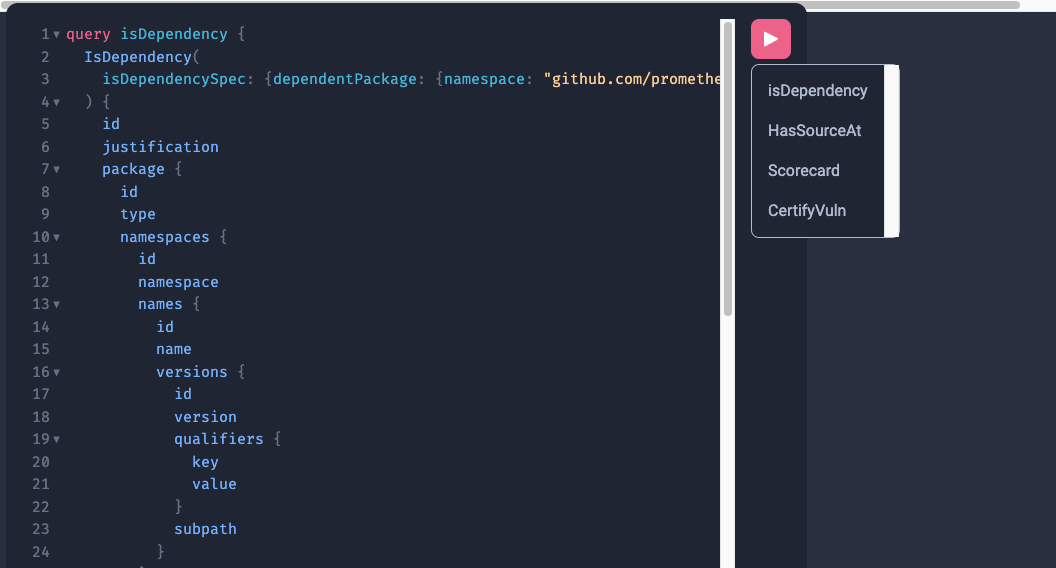Collapse the qualifiers block on line 19
Screen dimensions: 1056x568
[x=57, y=440]
